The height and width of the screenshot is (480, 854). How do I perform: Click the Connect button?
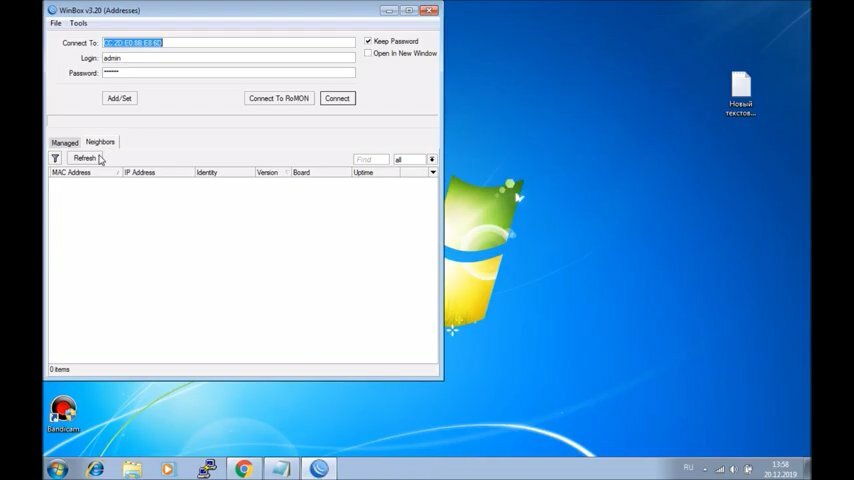coord(338,99)
